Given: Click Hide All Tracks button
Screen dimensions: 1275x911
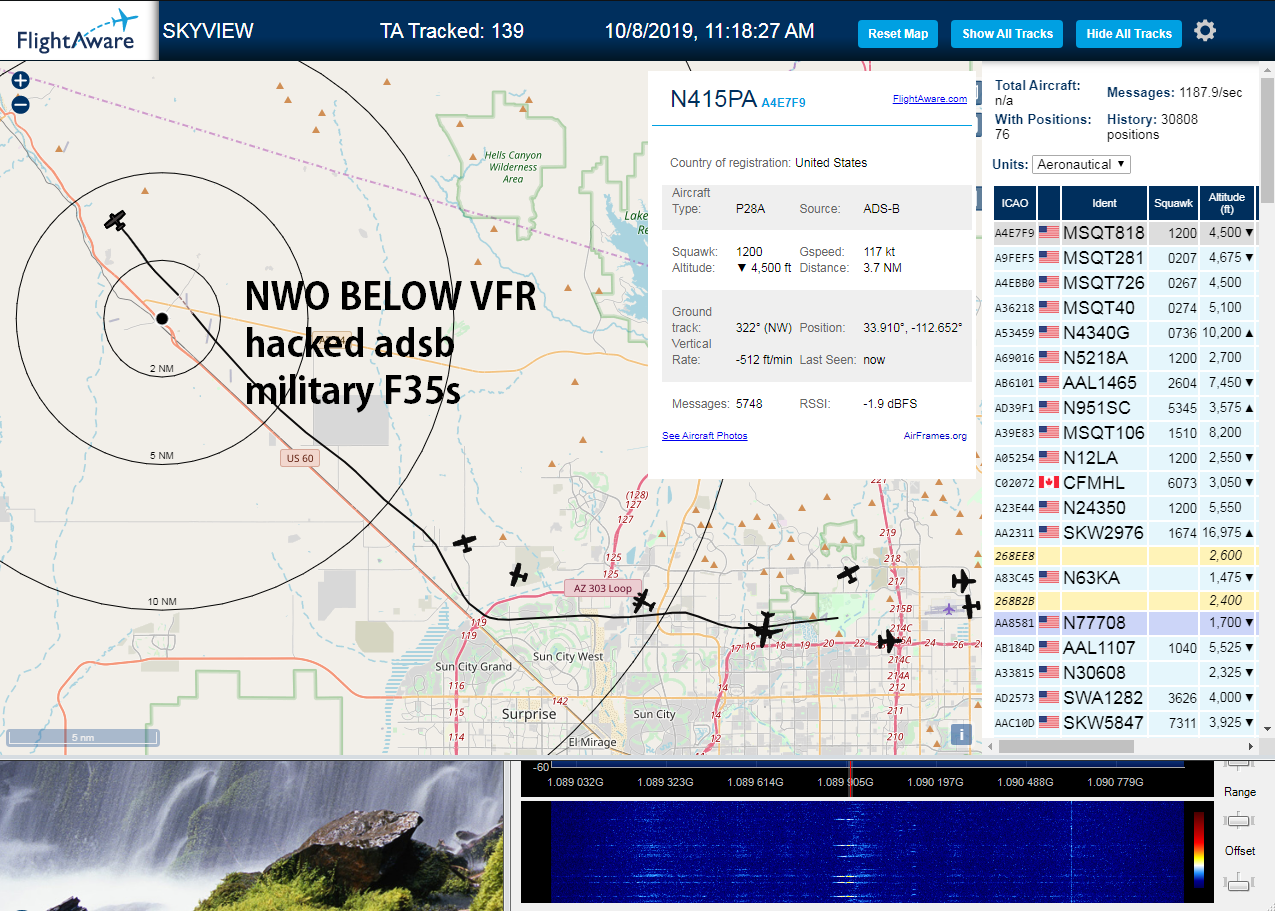Looking at the screenshot, I should 1129,33.
